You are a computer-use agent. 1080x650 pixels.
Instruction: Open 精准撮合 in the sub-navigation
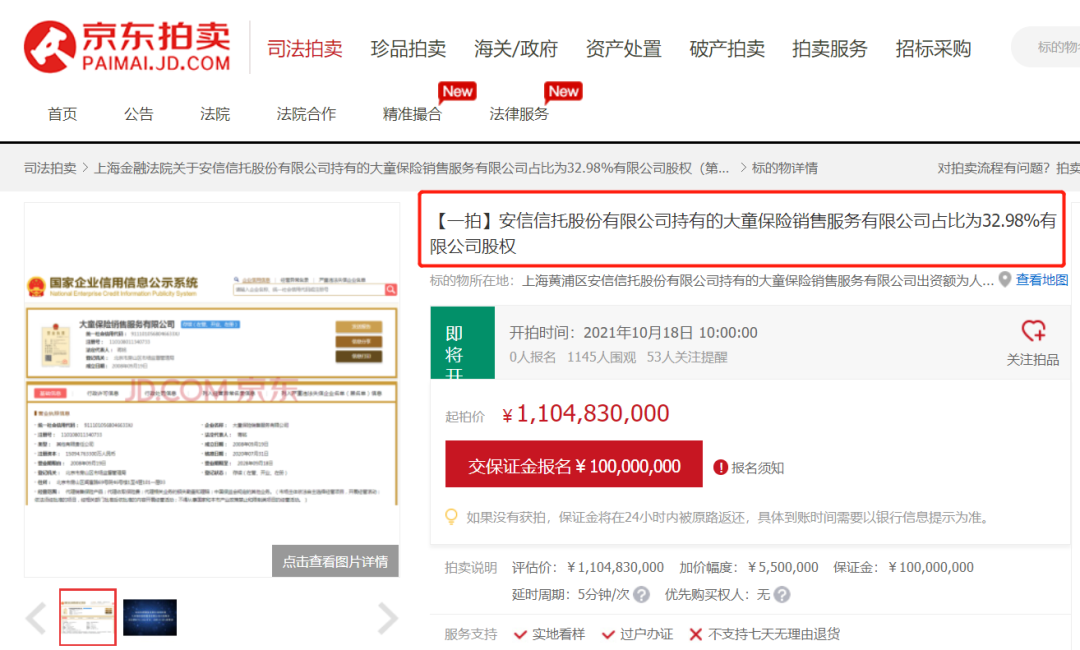click(x=412, y=114)
